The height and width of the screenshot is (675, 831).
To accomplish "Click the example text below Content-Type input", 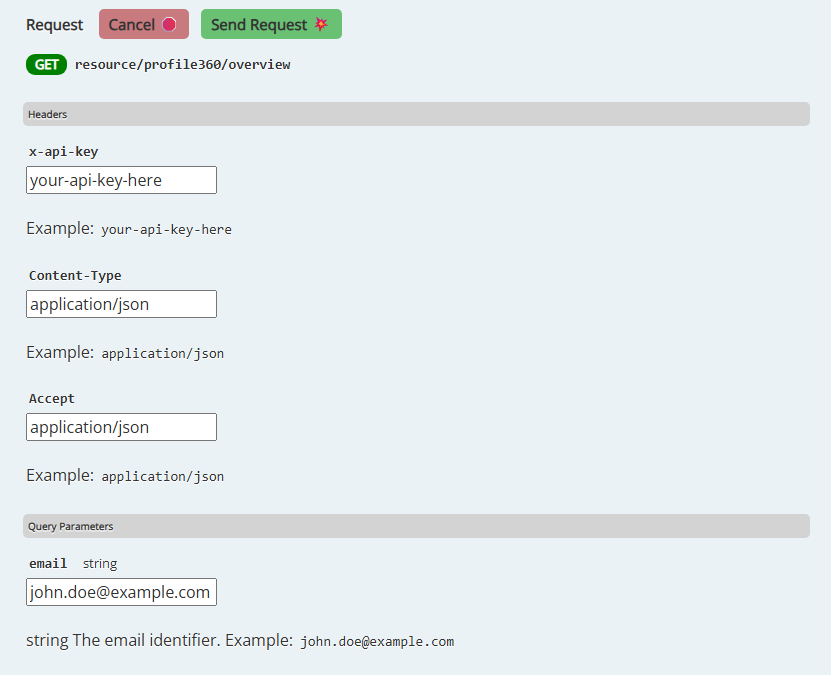I will 162,353.
